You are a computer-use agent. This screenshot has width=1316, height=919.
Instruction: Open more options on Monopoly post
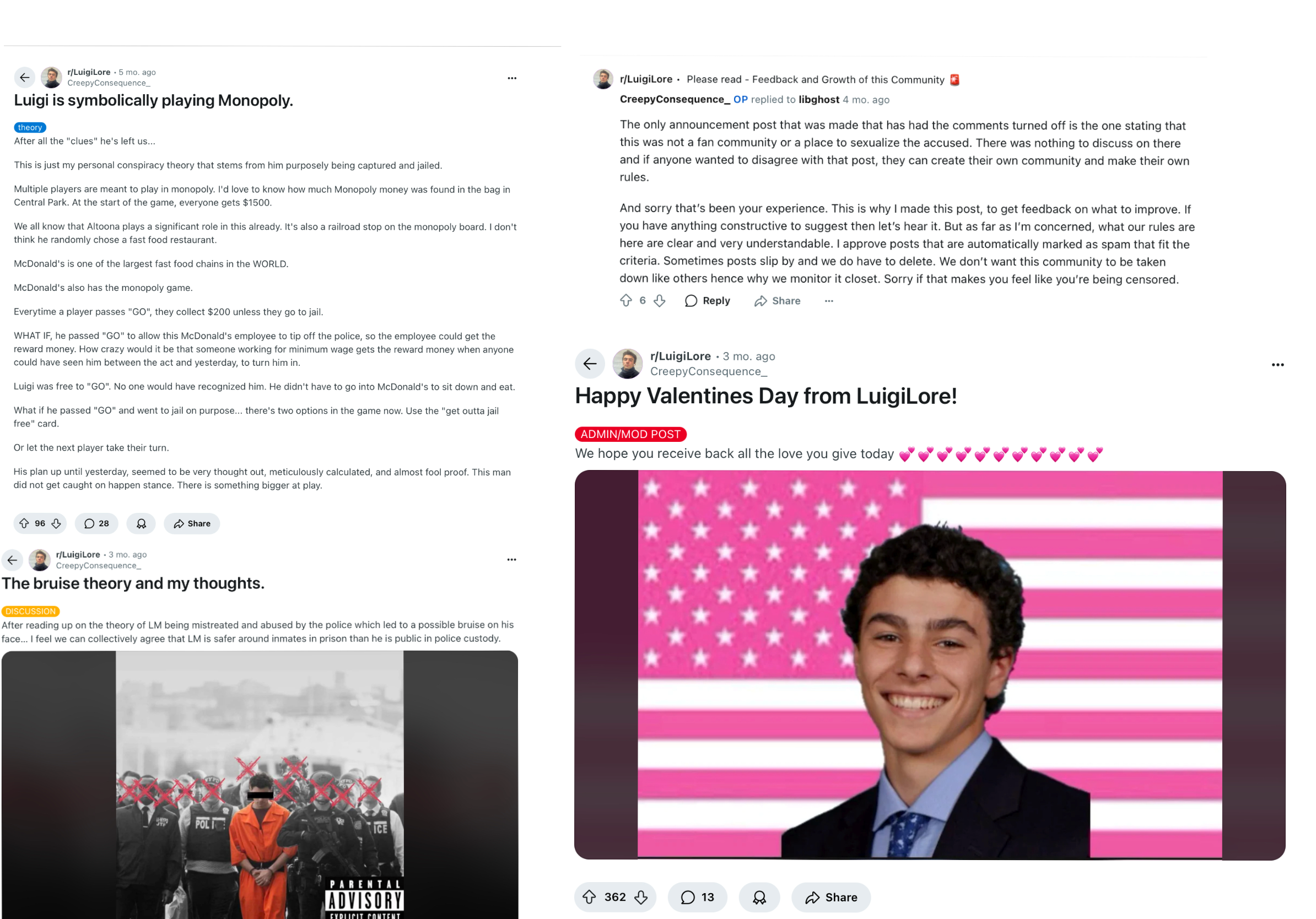(512, 78)
